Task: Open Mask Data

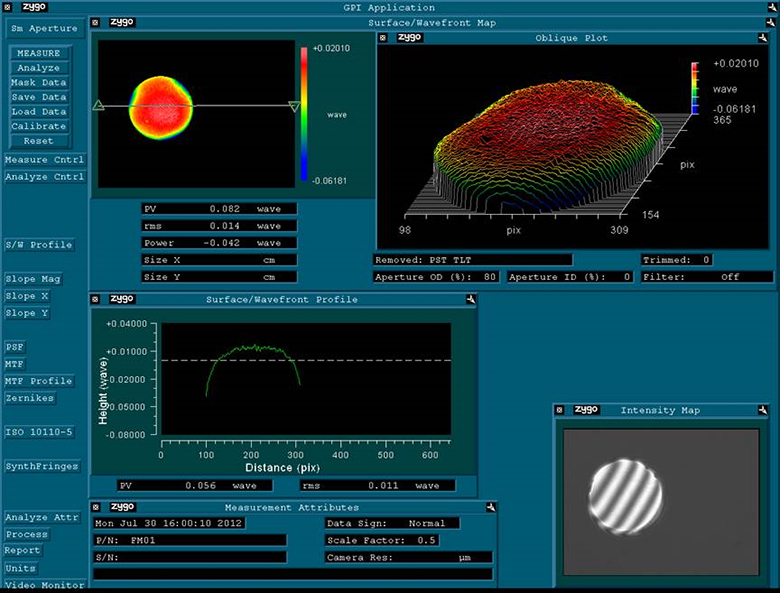Action: click(x=39, y=83)
